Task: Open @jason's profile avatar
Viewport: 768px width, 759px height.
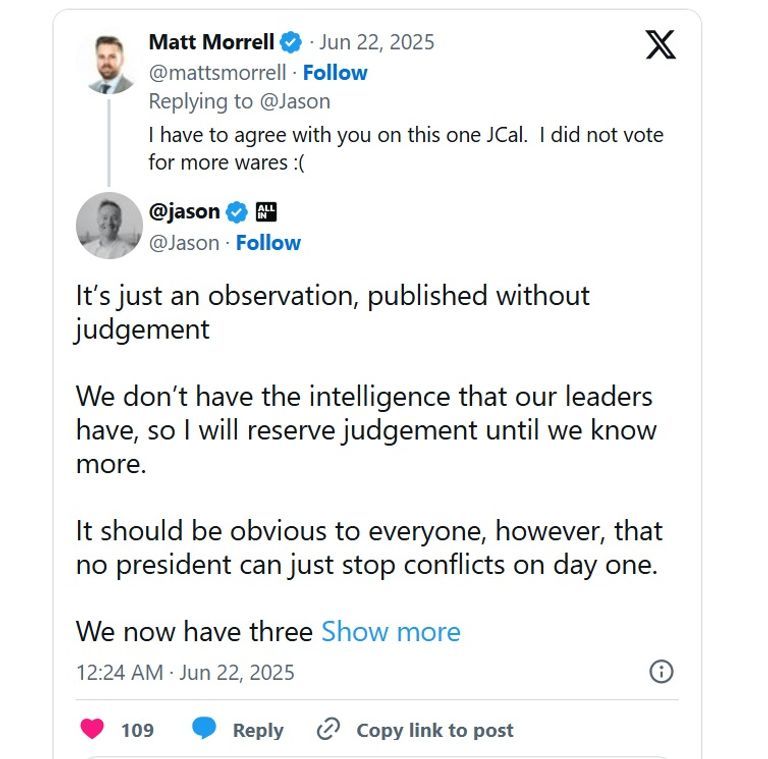Action: 109,226
